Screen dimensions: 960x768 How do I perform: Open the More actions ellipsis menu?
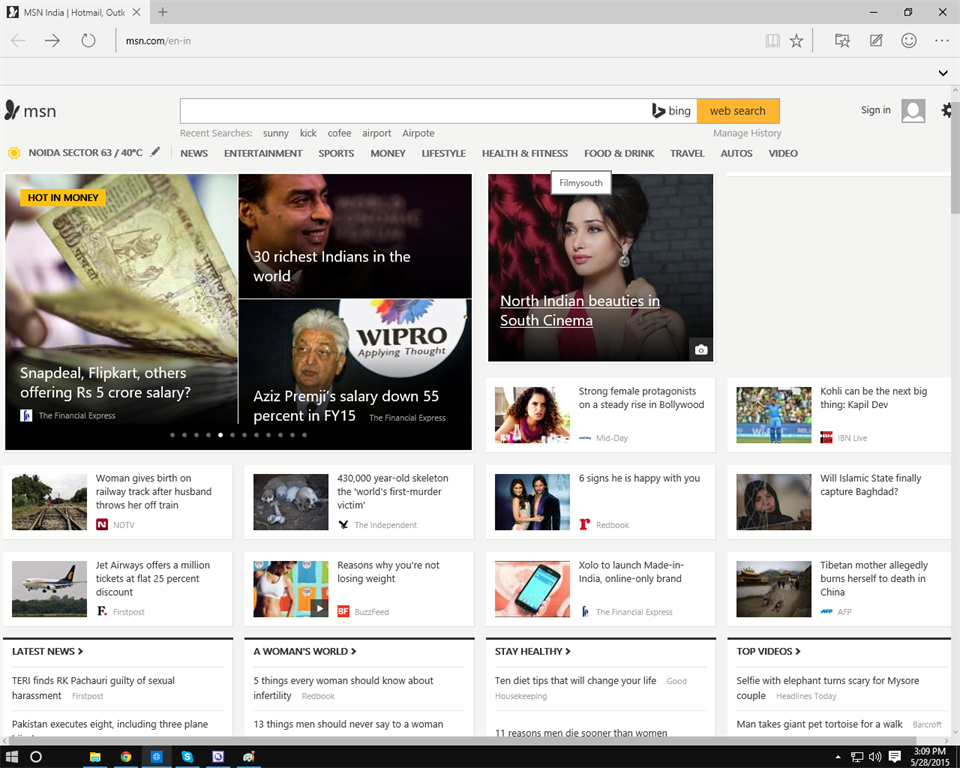coord(941,41)
